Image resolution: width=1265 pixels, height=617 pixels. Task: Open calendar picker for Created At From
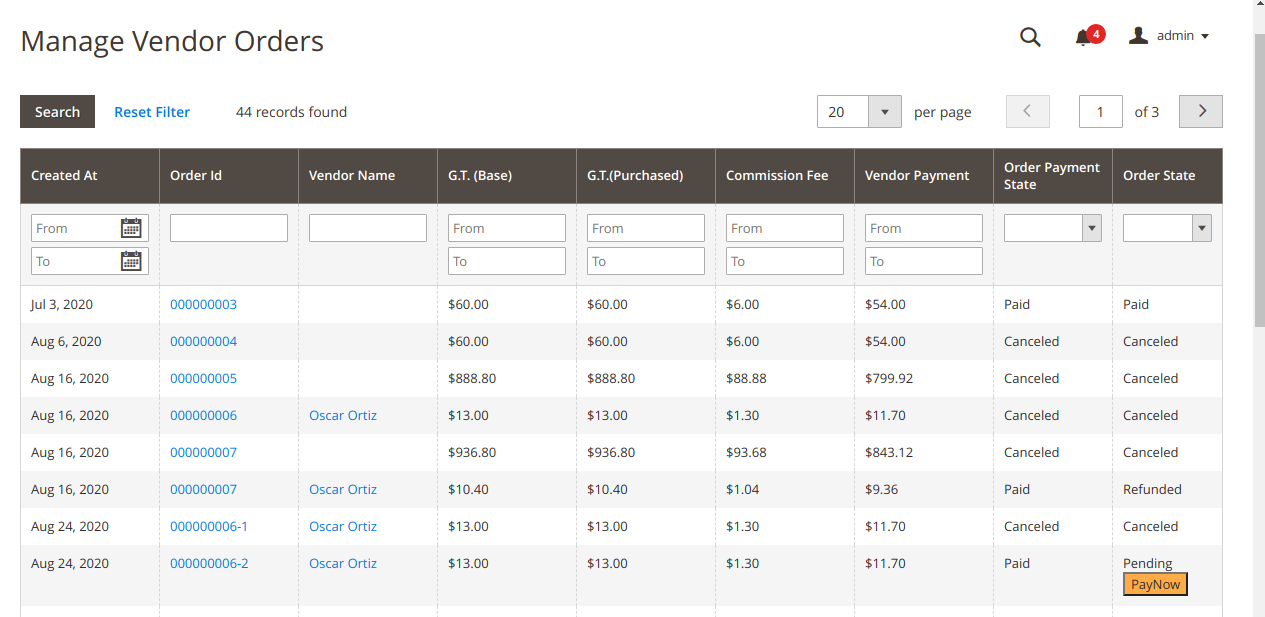tap(131, 228)
